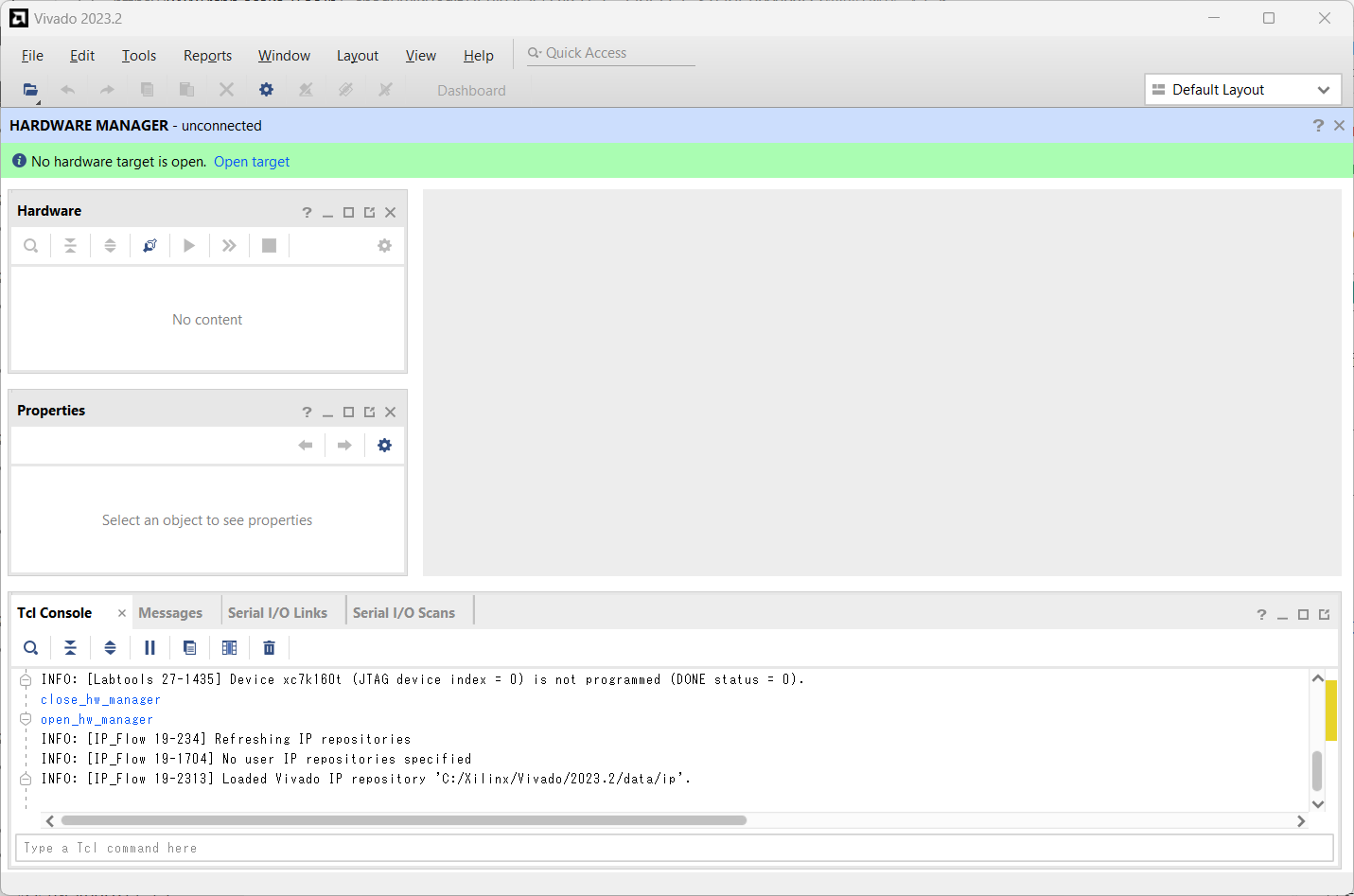Expand all items in Tcl Console

(110, 648)
